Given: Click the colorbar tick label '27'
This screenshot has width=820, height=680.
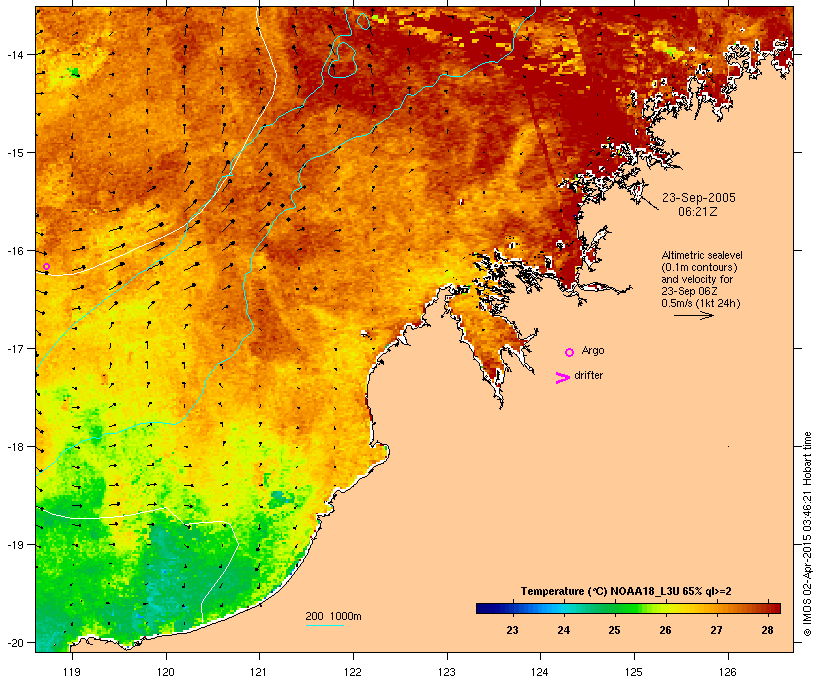Looking at the screenshot, I should click(716, 630).
